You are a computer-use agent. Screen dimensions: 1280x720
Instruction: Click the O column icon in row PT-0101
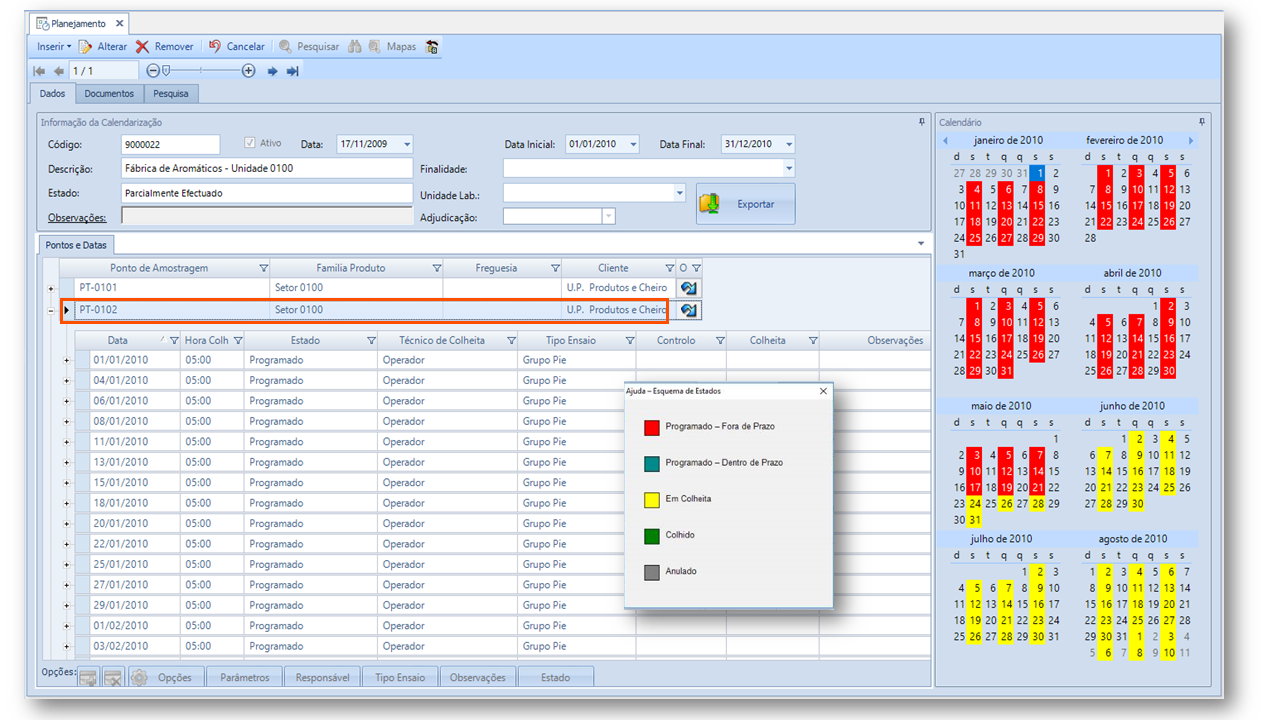coord(688,288)
